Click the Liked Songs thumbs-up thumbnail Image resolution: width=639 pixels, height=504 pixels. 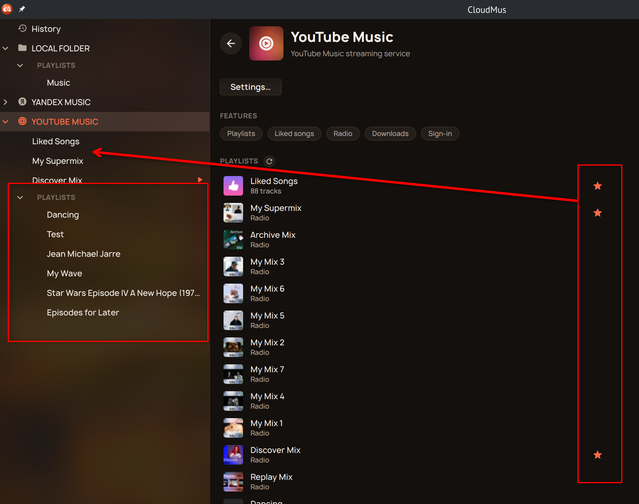[233, 186]
